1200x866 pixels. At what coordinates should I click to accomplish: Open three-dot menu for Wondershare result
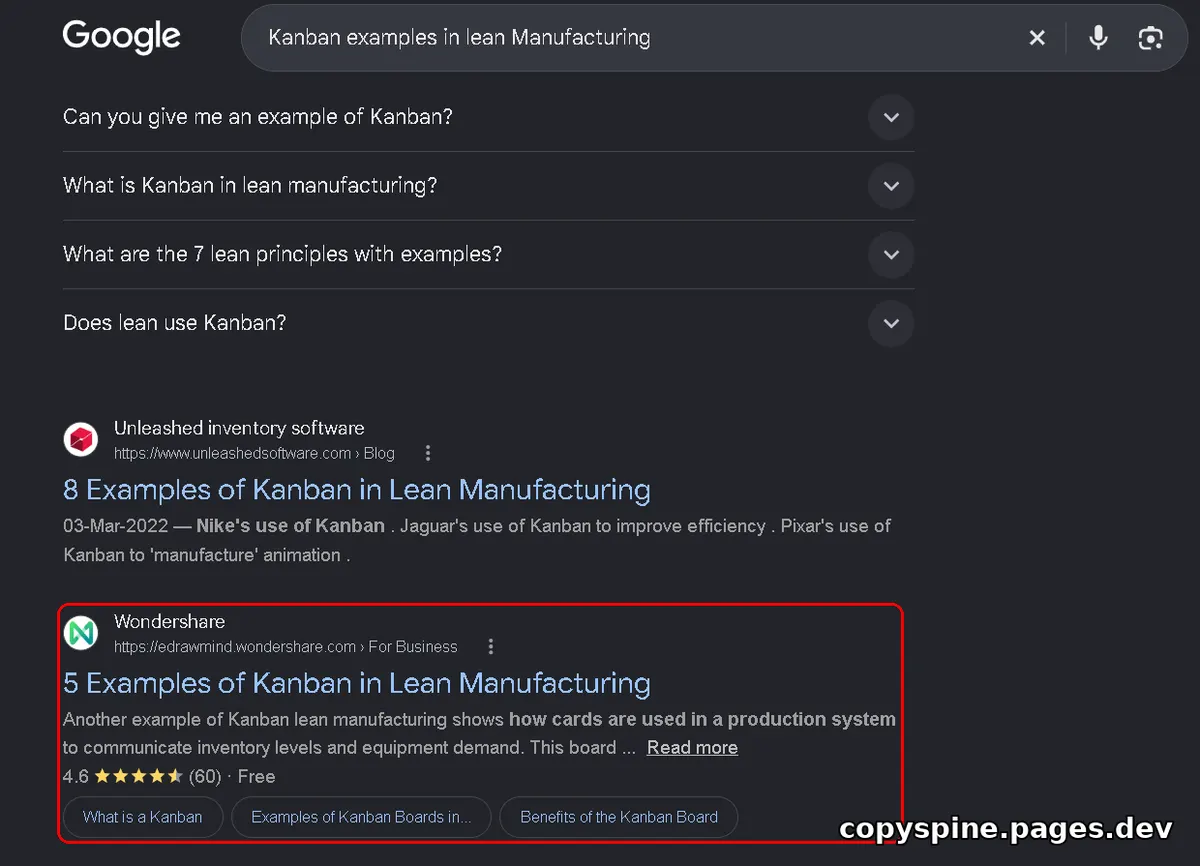491,646
